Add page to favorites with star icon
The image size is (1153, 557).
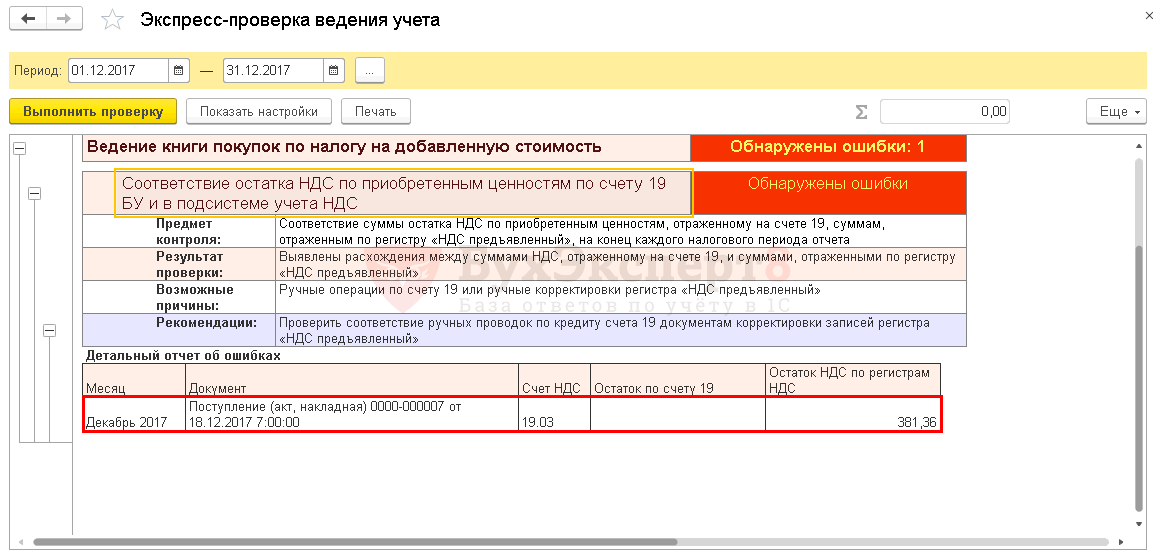pyautogui.click(x=113, y=20)
